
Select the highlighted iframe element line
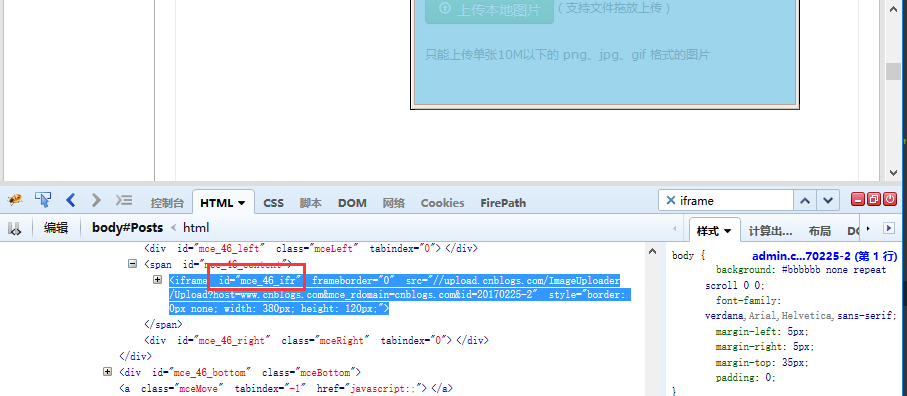pos(400,295)
